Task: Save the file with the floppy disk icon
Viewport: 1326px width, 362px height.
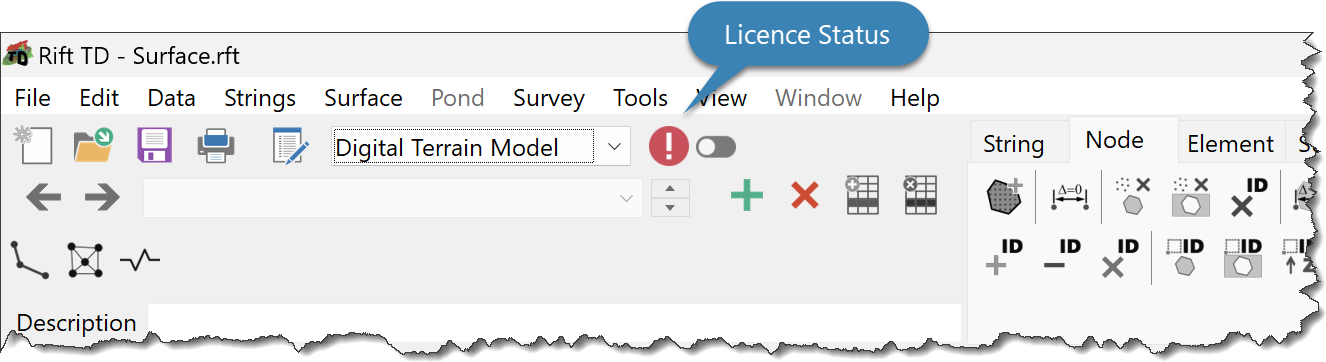Action: 155,146
